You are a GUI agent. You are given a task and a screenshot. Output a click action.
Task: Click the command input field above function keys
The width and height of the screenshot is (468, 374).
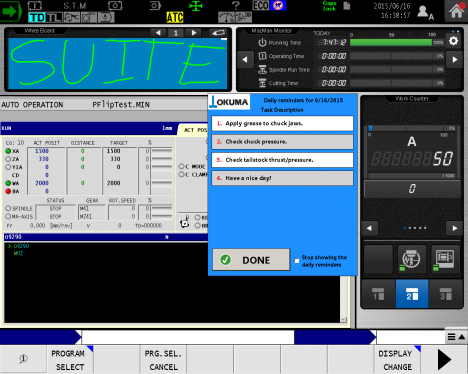(x=188, y=337)
